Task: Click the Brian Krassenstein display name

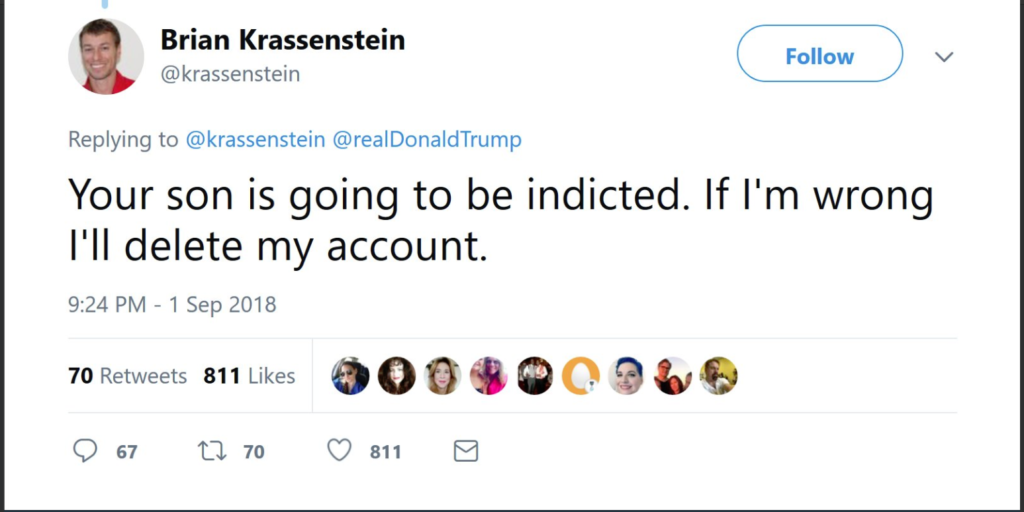Action: pos(283,40)
